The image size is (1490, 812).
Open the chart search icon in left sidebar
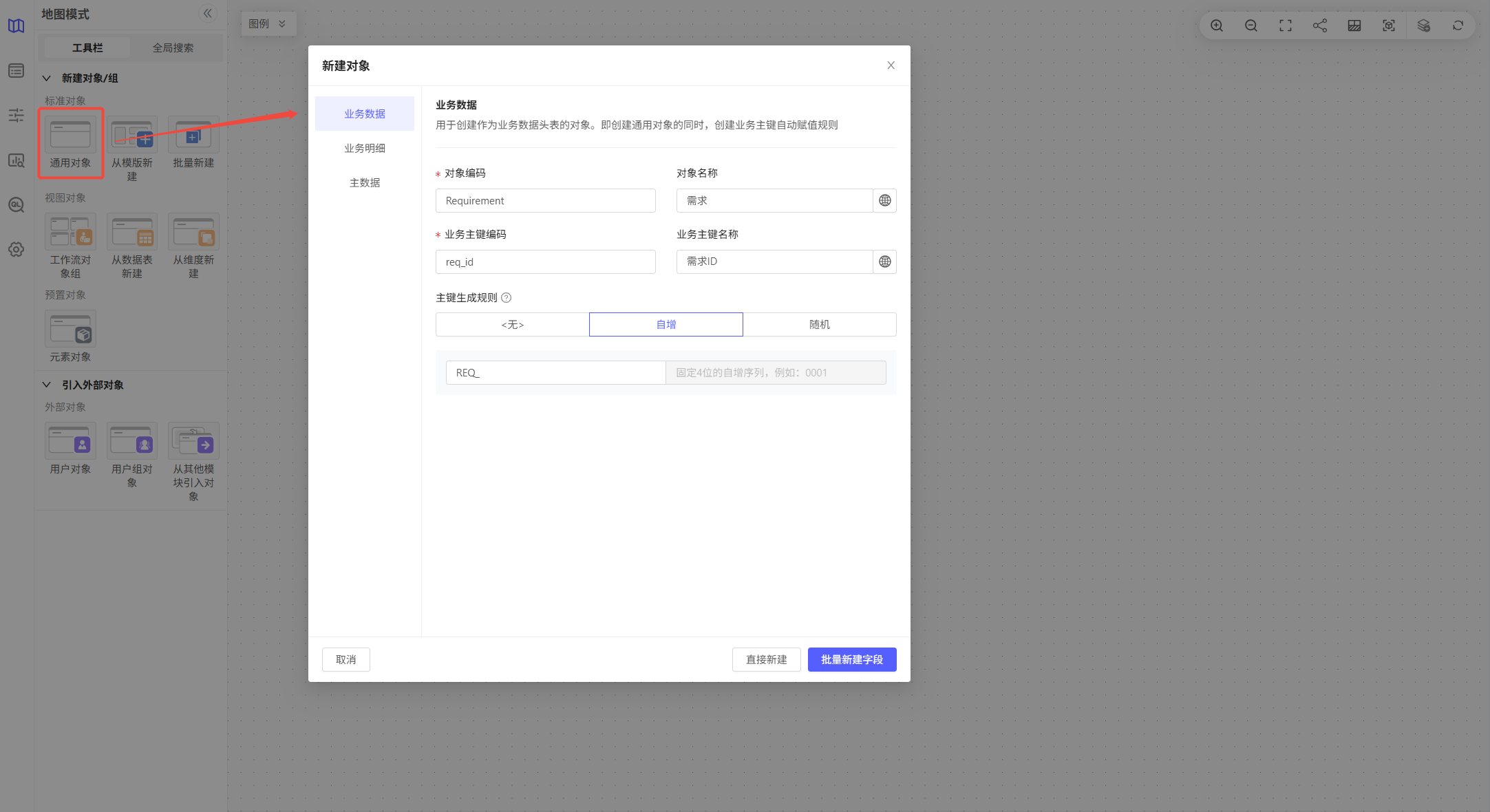(17, 160)
